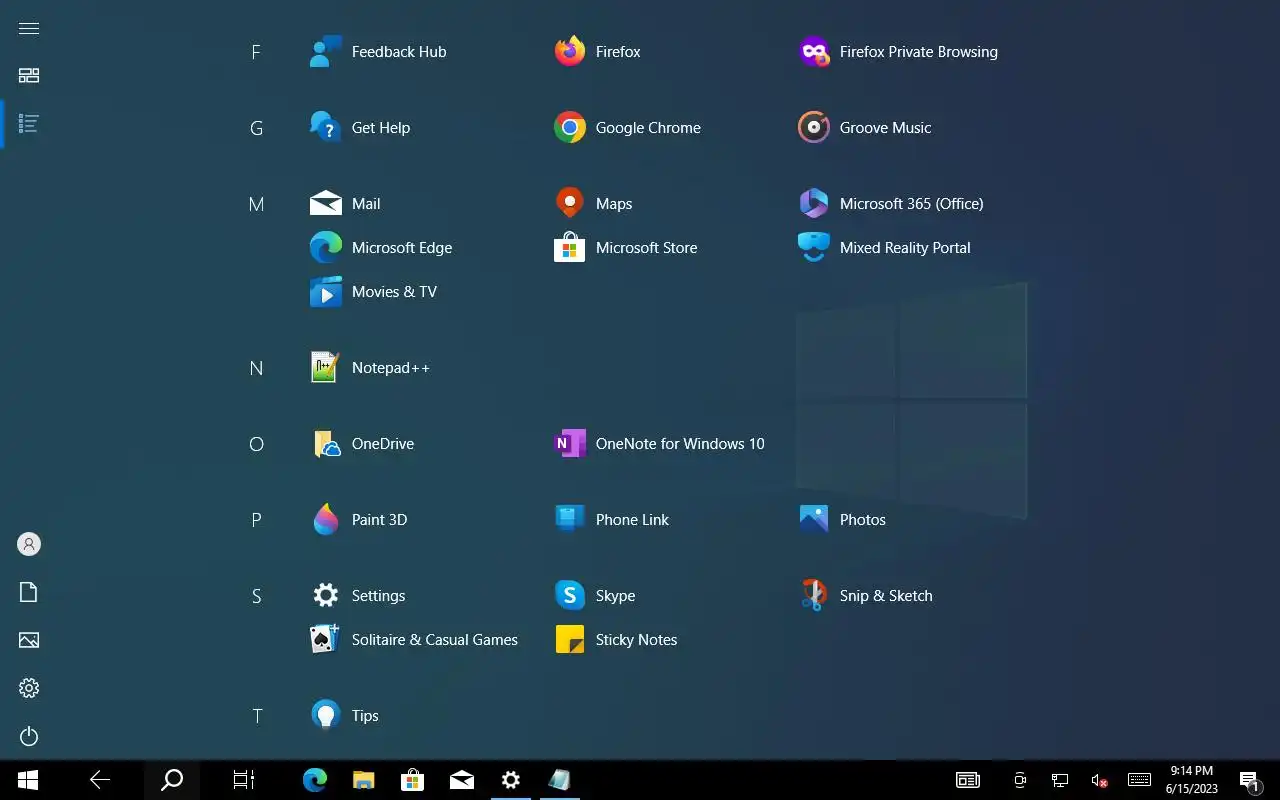This screenshot has width=1280, height=800.
Task: Open Solitaire & Casual Games
Action: point(414,640)
